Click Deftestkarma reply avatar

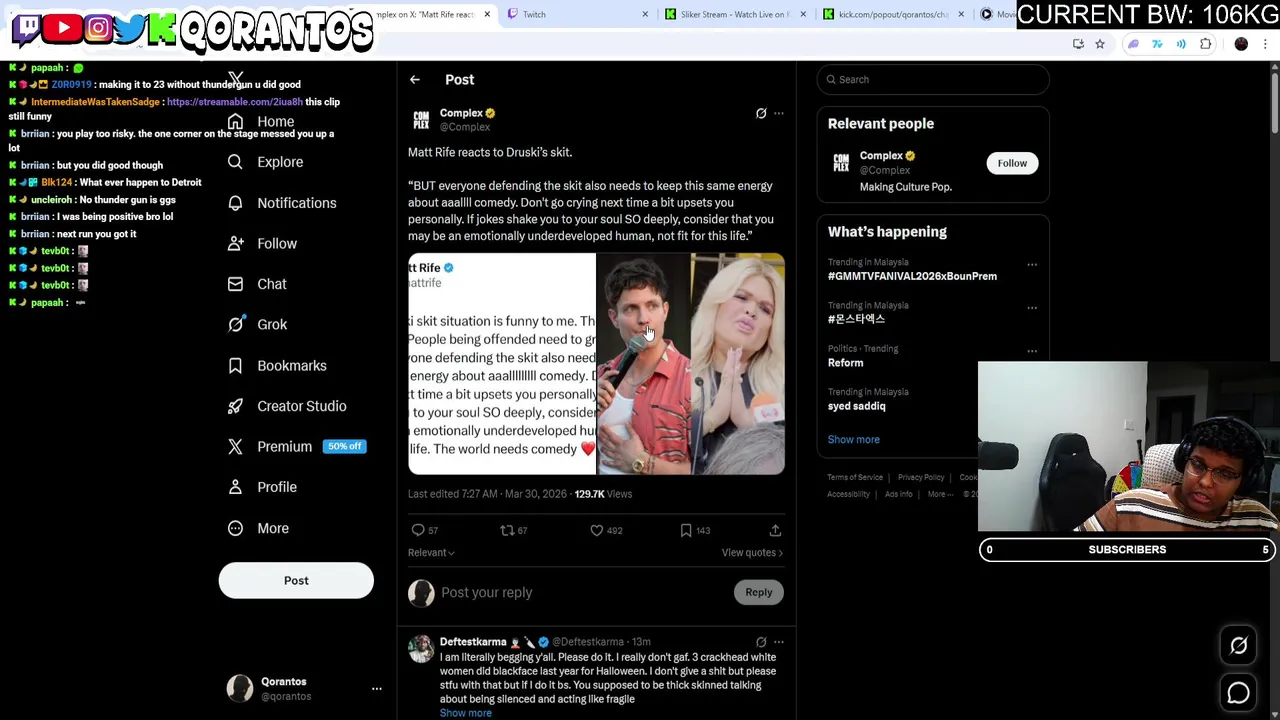tap(421, 650)
